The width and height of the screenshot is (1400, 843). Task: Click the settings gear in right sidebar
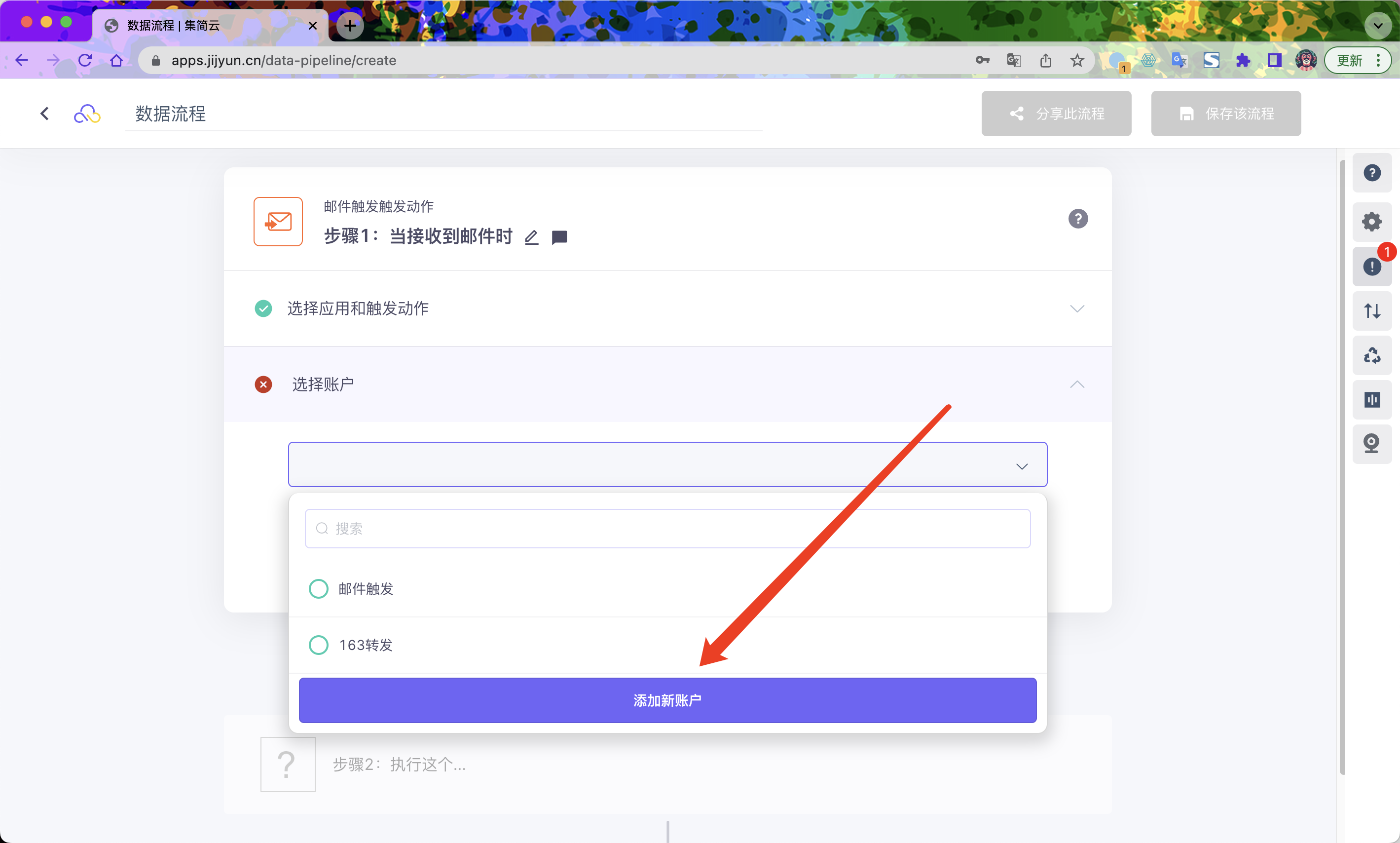[x=1371, y=222]
